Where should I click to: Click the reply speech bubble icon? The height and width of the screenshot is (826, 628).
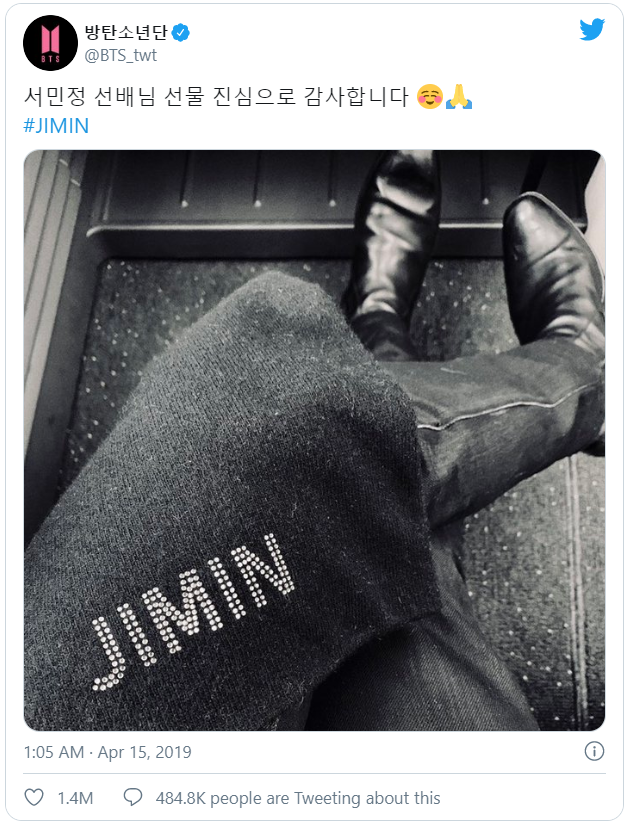tap(133, 797)
